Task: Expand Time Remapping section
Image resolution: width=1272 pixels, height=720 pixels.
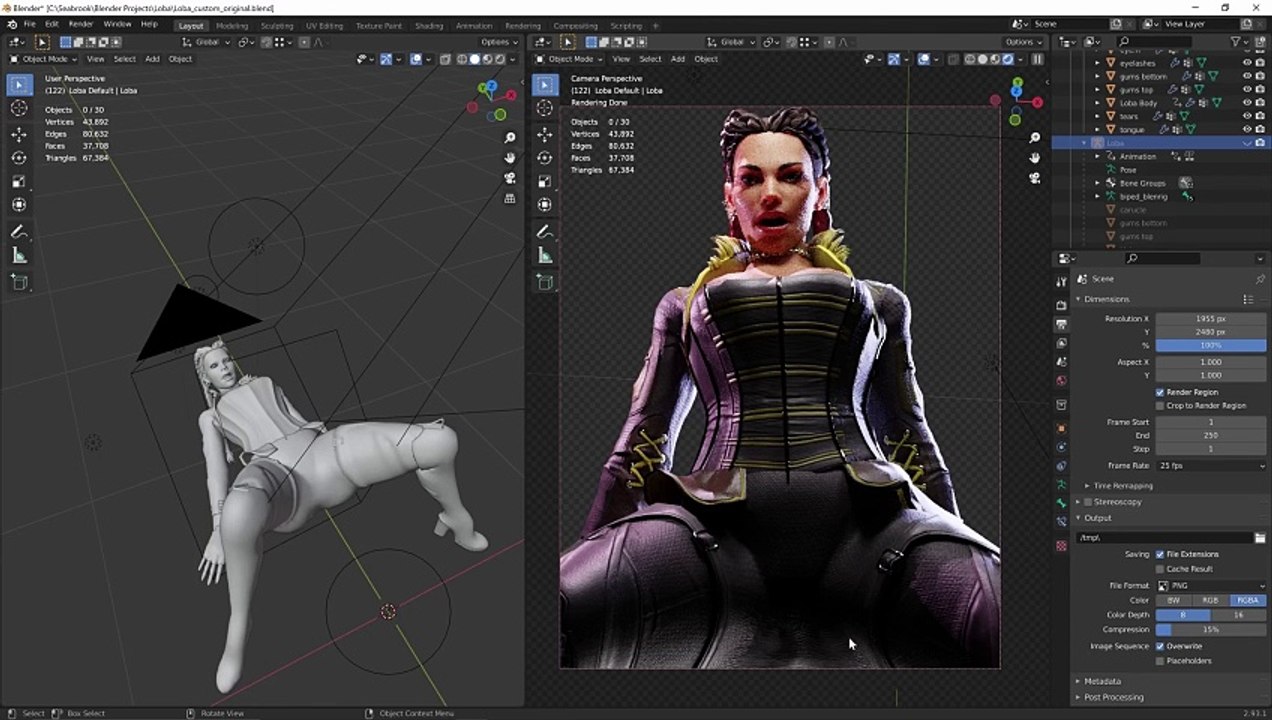Action: pyautogui.click(x=1123, y=485)
